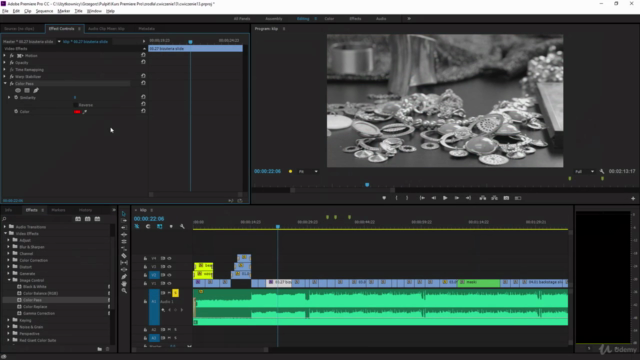Select the Track Select Forward tool
This screenshot has width=640, height=360.
[124, 220]
